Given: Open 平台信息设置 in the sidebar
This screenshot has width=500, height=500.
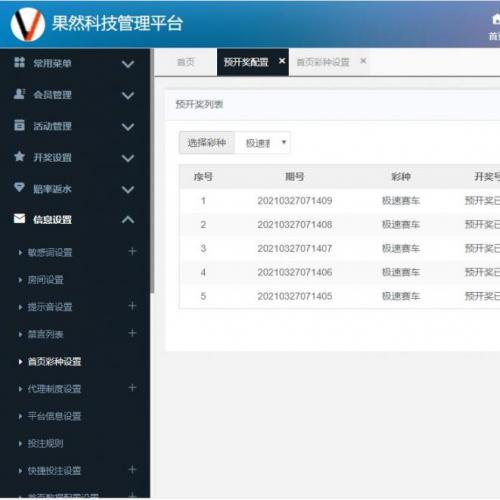Looking at the screenshot, I should [x=54, y=416].
